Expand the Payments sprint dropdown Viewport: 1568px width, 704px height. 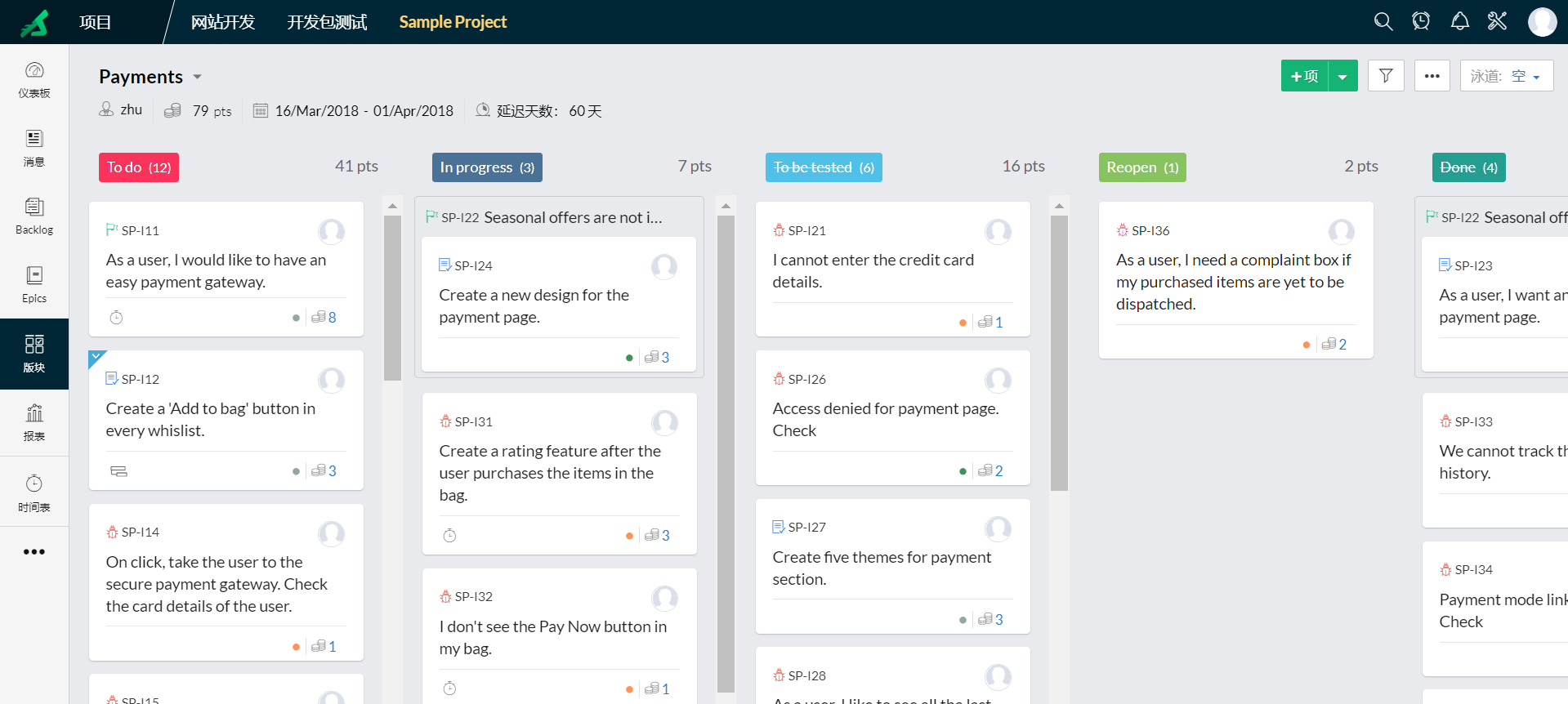197,77
